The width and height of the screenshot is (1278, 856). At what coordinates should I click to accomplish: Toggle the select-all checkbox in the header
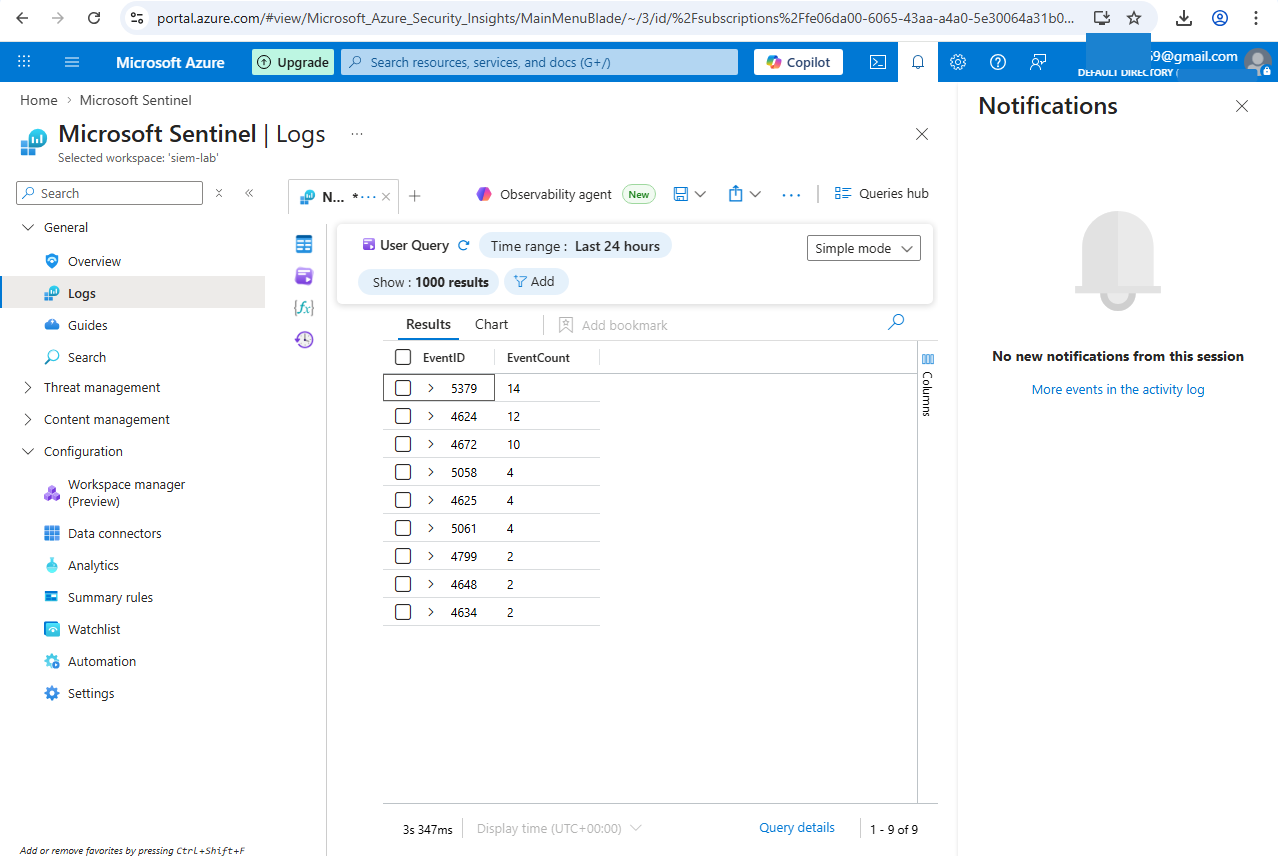(x=403, y=357)
